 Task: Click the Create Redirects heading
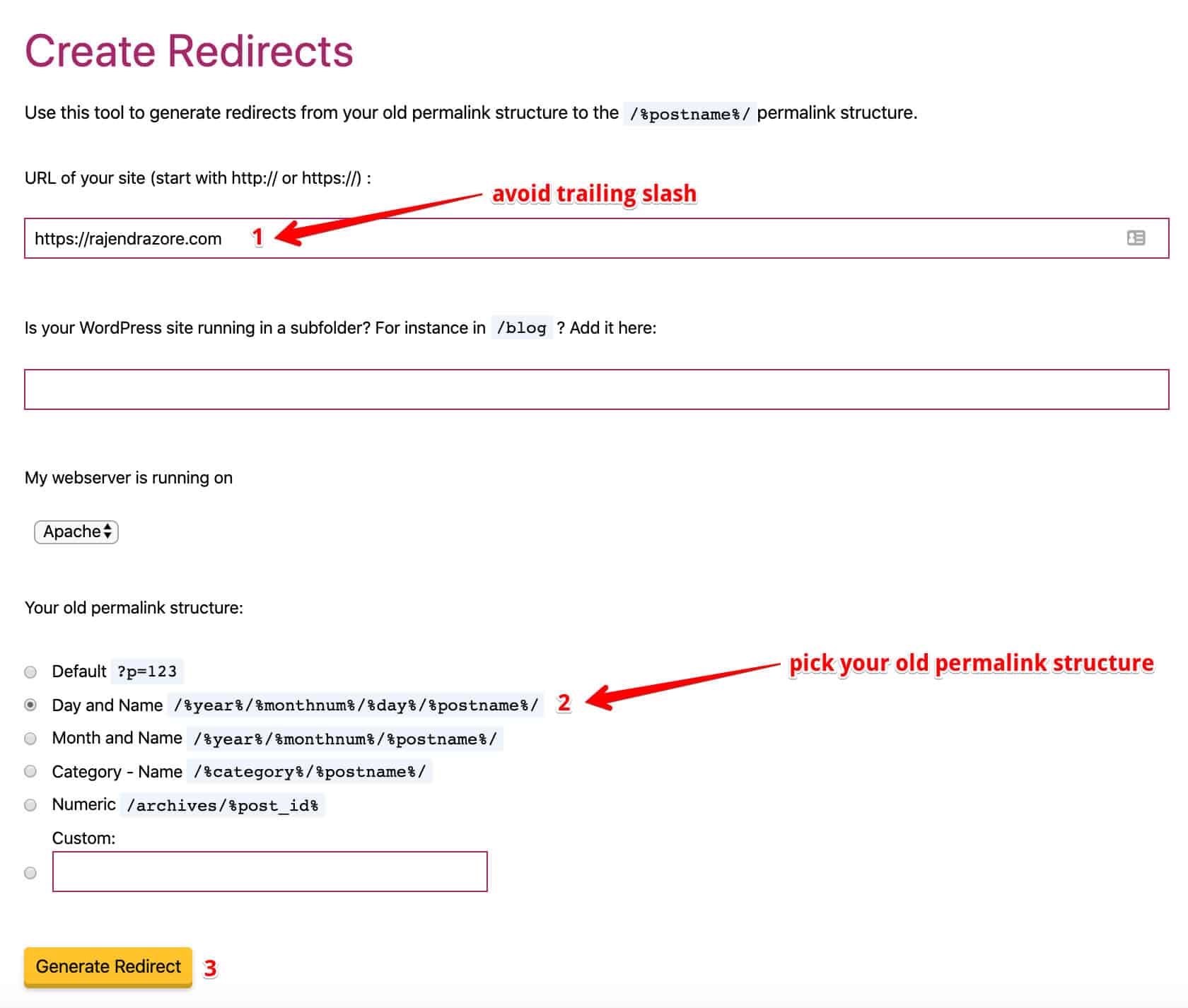tap(189, 52)
